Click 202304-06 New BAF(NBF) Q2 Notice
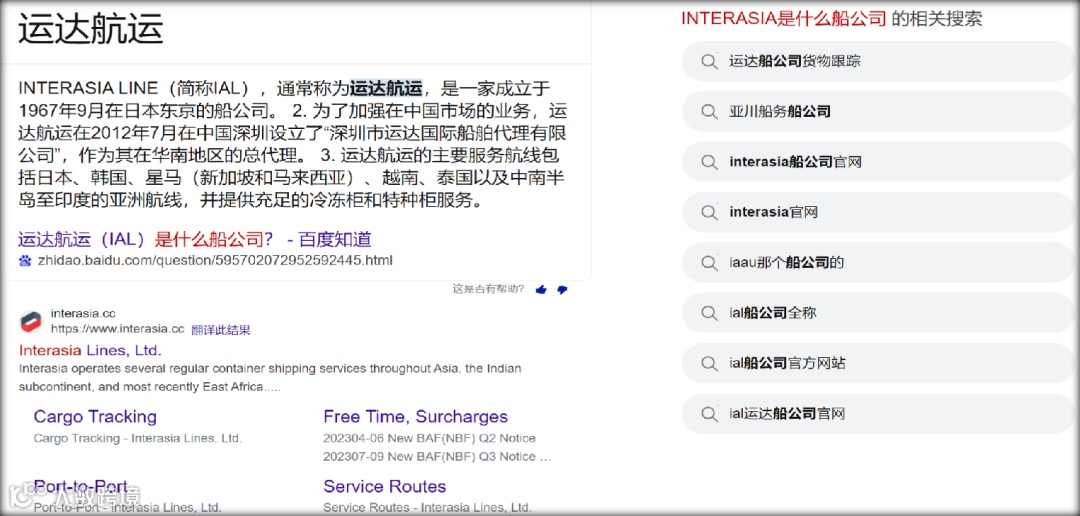The width and height of the screenshot is (1080, 516). click(429, 438)
